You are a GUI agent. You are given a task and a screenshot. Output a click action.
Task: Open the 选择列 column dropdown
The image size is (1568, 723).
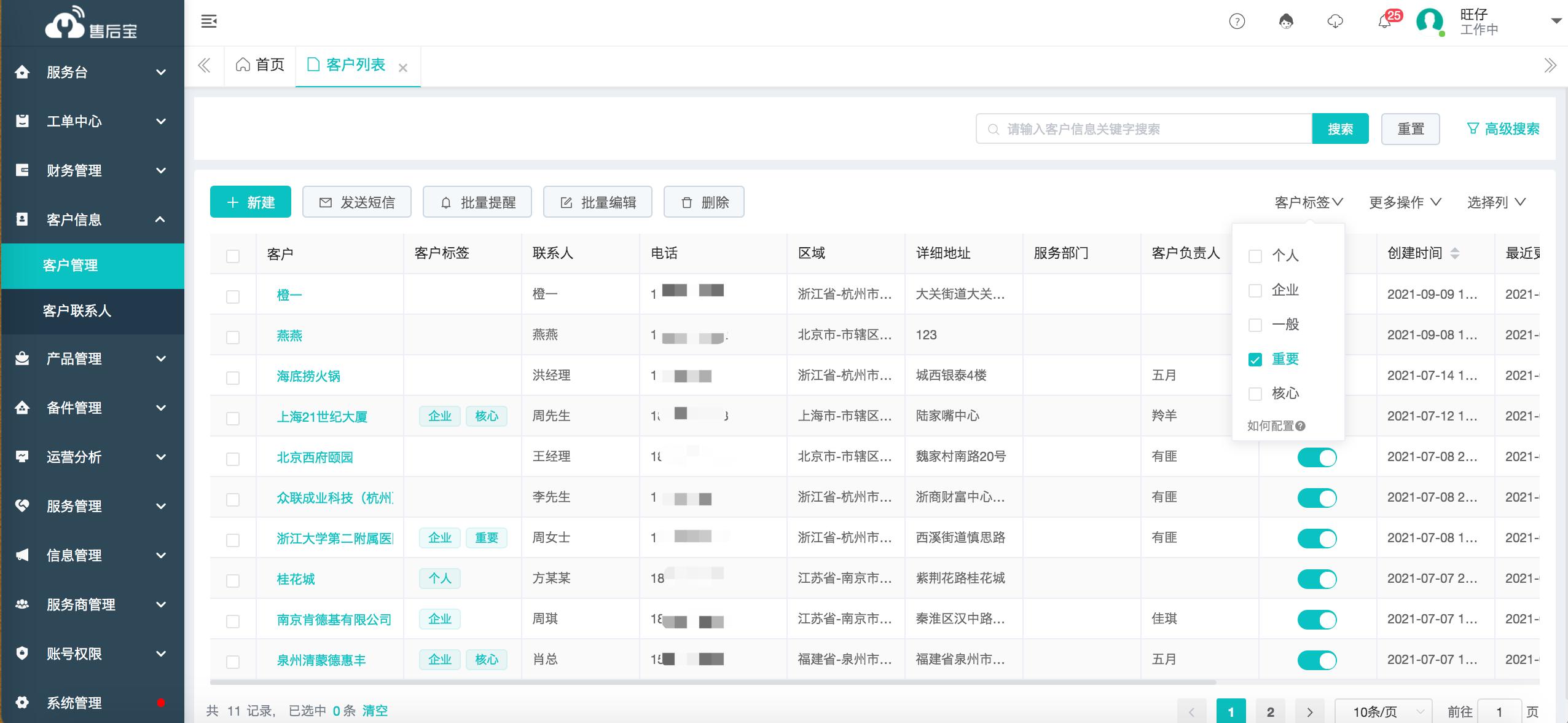pyautogui.click(x=1496, y=202)
